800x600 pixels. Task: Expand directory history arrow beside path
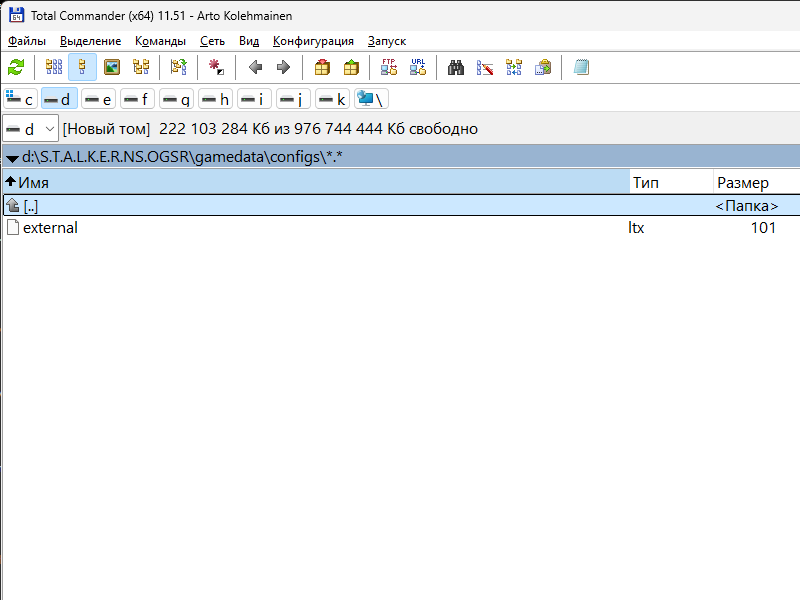[12, 158]
